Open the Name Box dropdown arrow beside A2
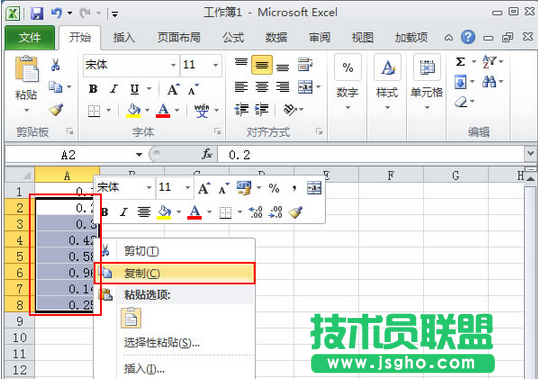 click(139, 155)
